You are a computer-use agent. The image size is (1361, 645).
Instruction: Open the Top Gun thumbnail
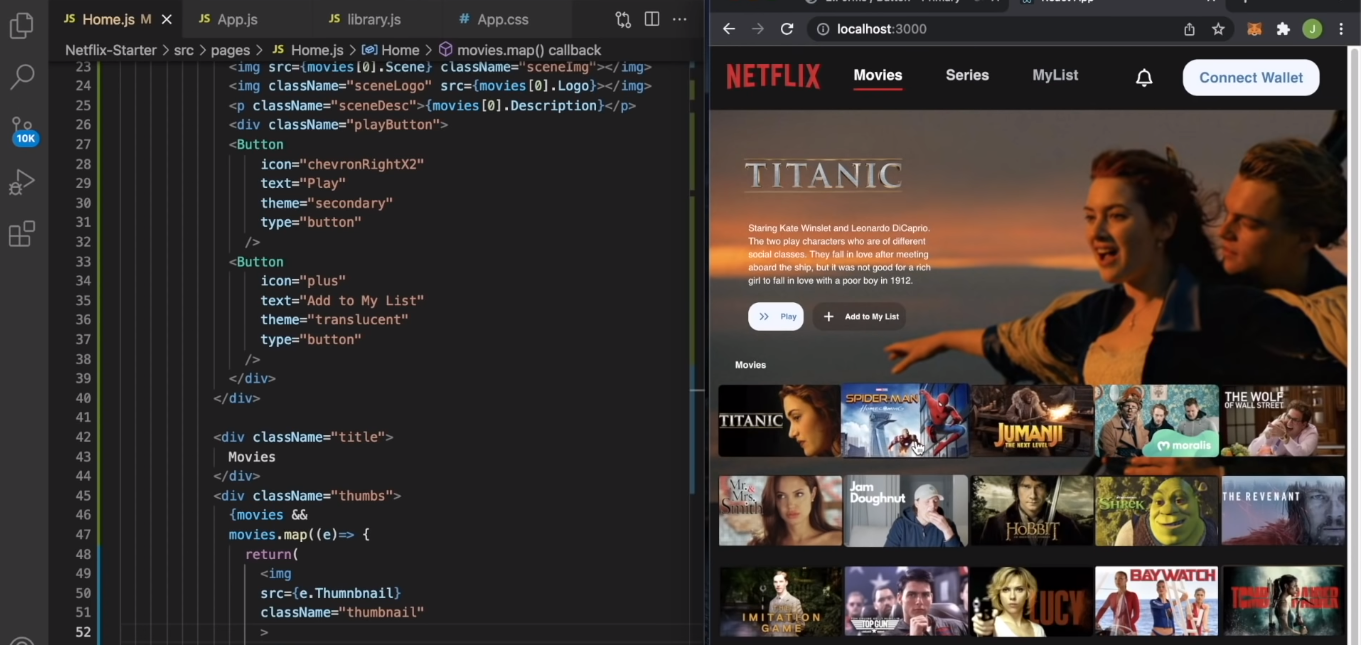906,601
